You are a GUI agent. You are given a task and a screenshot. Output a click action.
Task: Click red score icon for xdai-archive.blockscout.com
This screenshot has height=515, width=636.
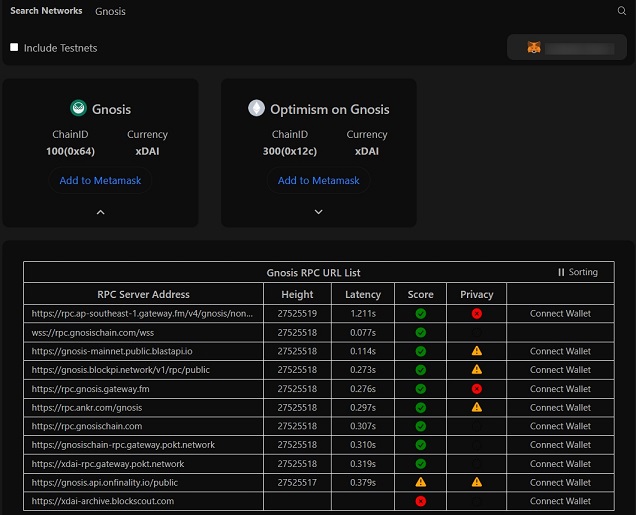tap(421, 501)
